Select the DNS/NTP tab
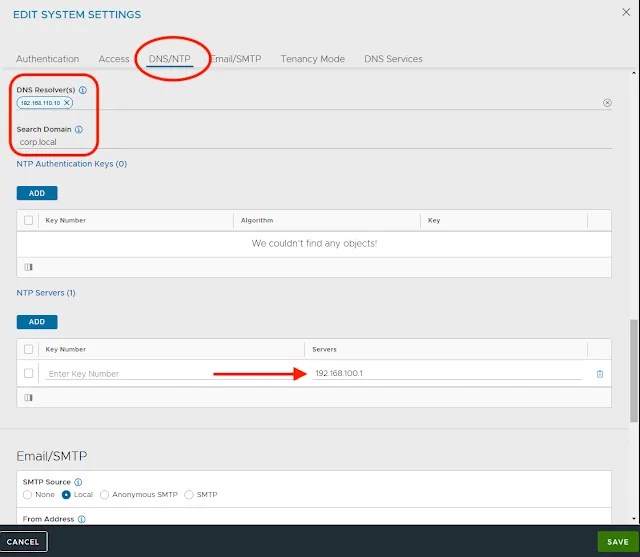The image size is (640, 557). [x=169, y=59]
